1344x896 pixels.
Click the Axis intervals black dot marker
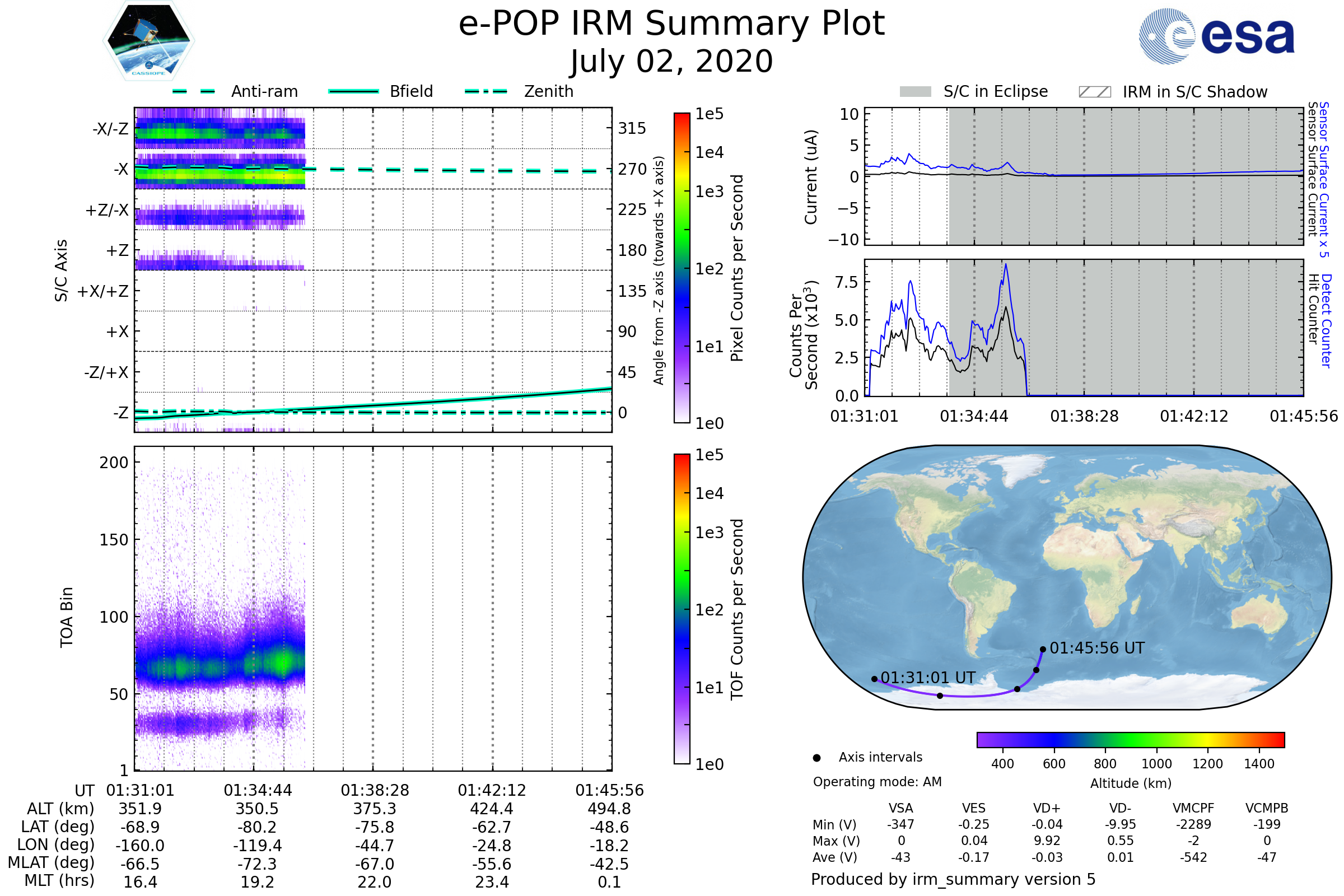point(817,758)
